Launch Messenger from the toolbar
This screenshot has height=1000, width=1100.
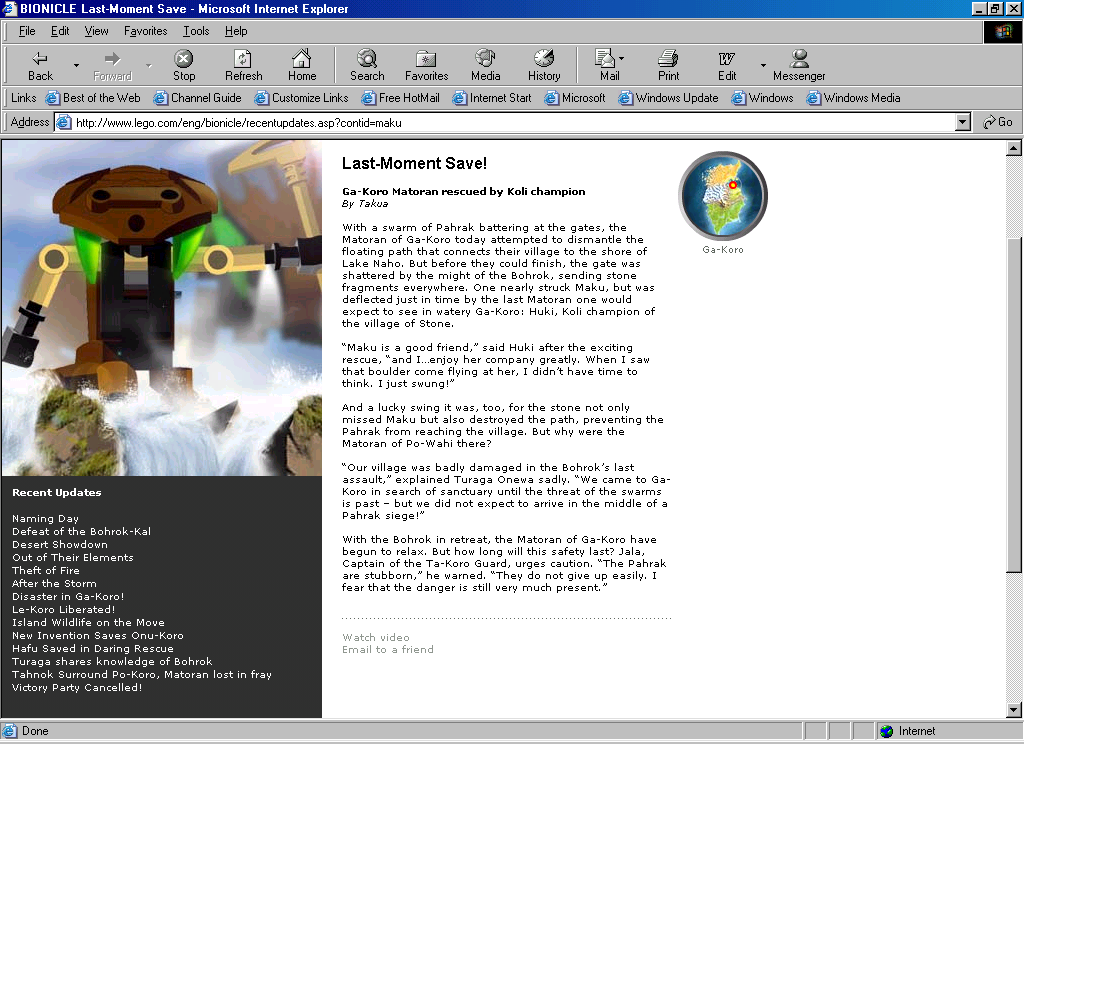pos(799,66)
